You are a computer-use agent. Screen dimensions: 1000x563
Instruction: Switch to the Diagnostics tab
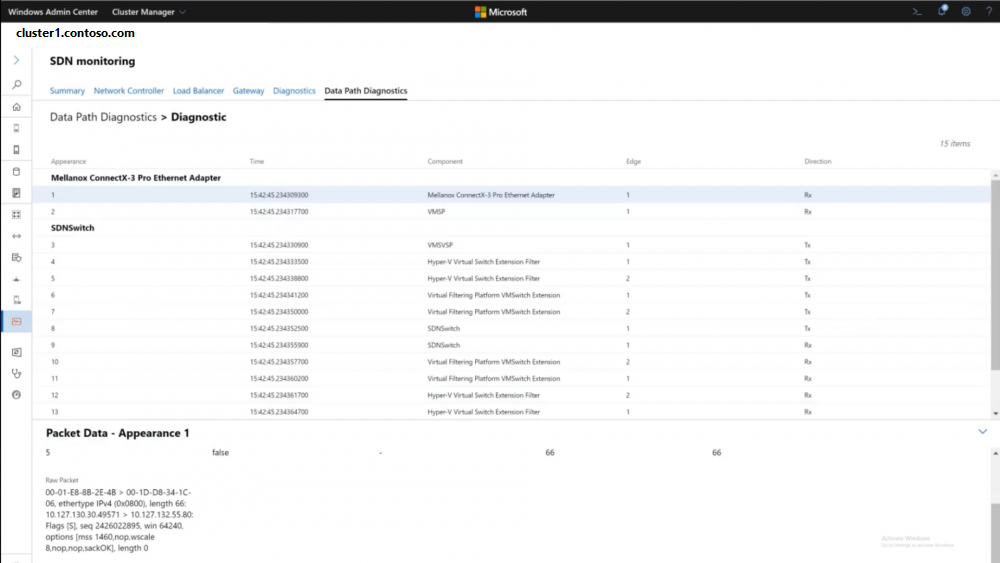pyautogui.click(x=294, y=91)
